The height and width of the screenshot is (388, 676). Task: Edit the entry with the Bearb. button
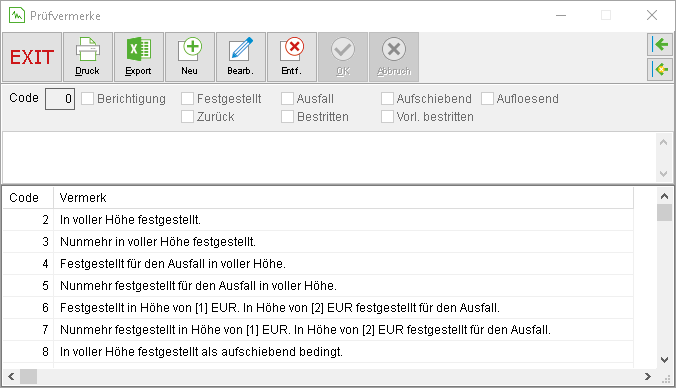pos(240,57)
